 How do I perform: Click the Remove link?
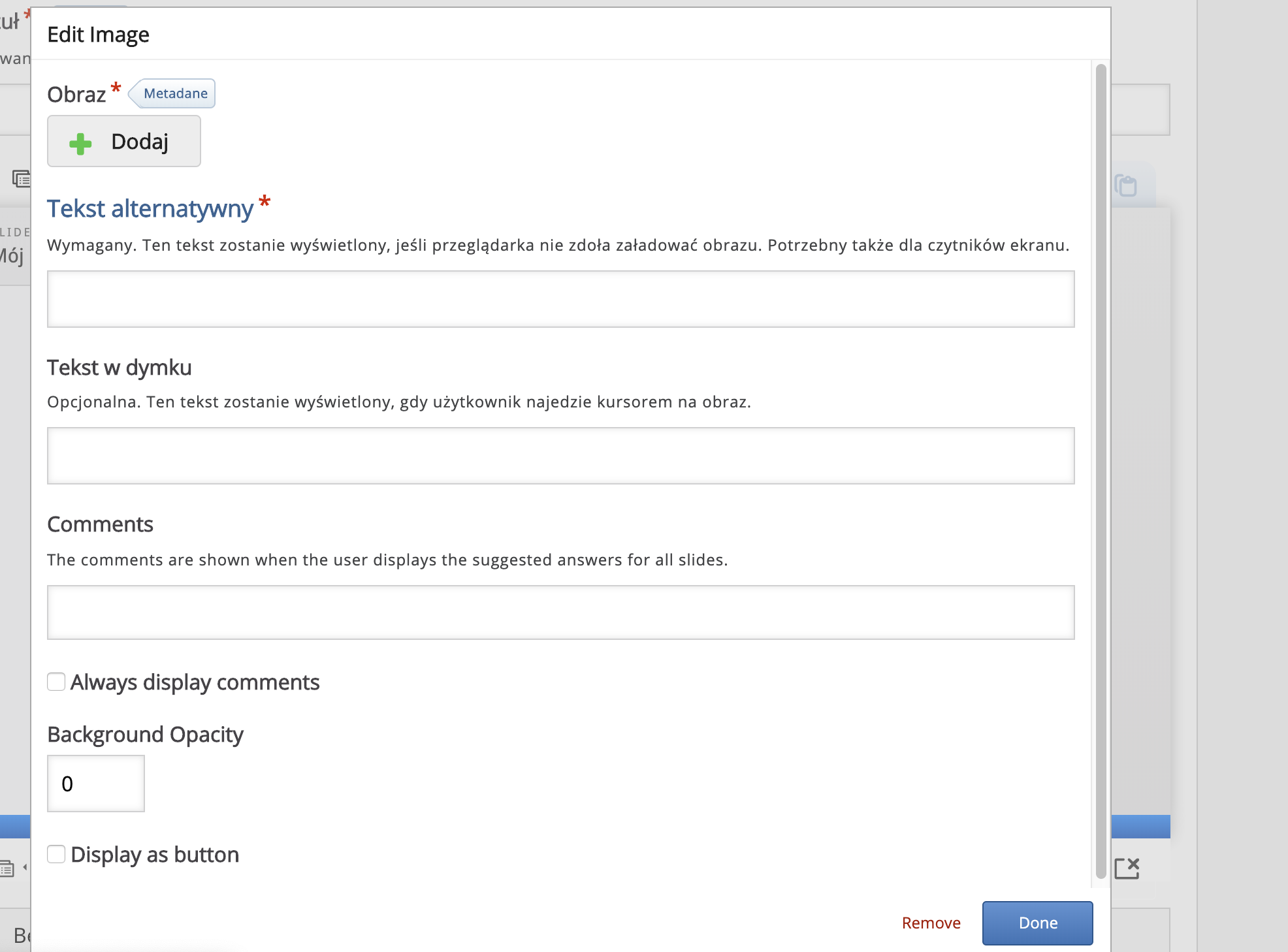click(931, 923)
